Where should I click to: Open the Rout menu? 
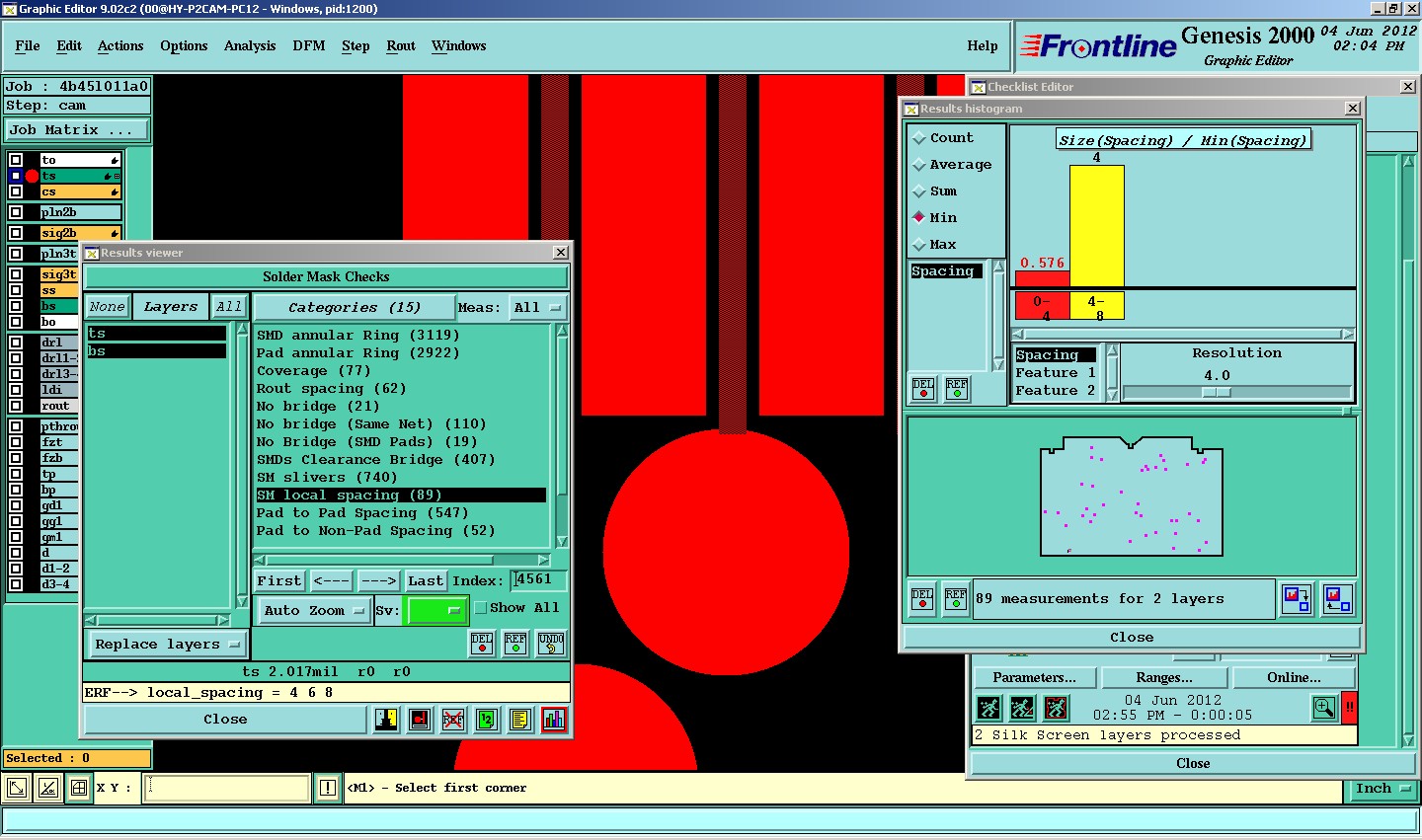(401, 46)
